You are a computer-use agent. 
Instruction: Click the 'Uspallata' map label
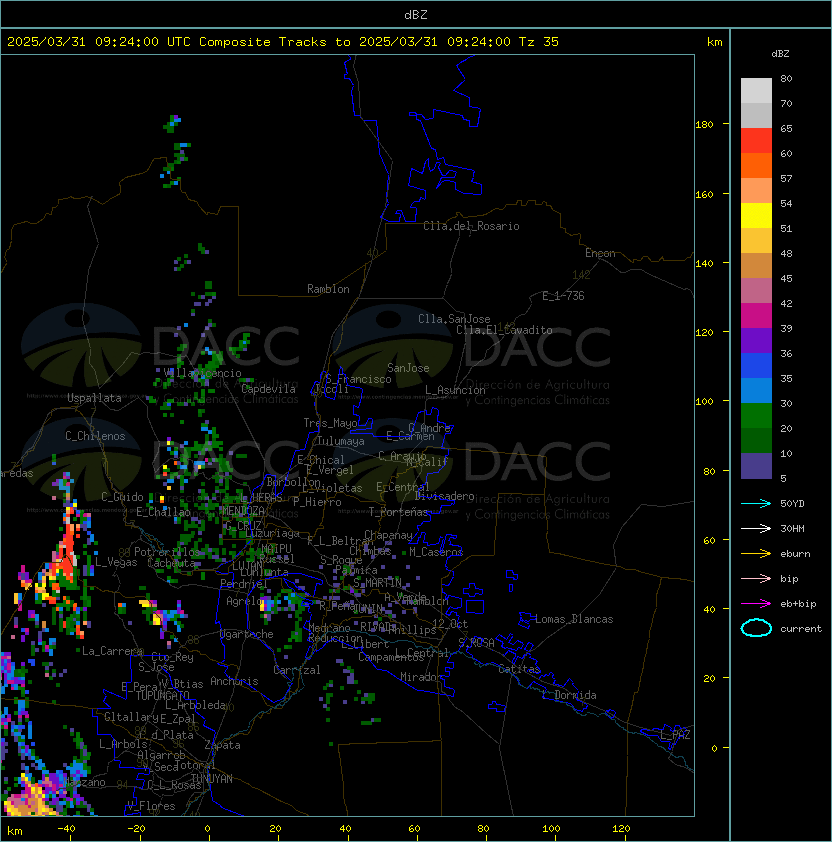94,398
